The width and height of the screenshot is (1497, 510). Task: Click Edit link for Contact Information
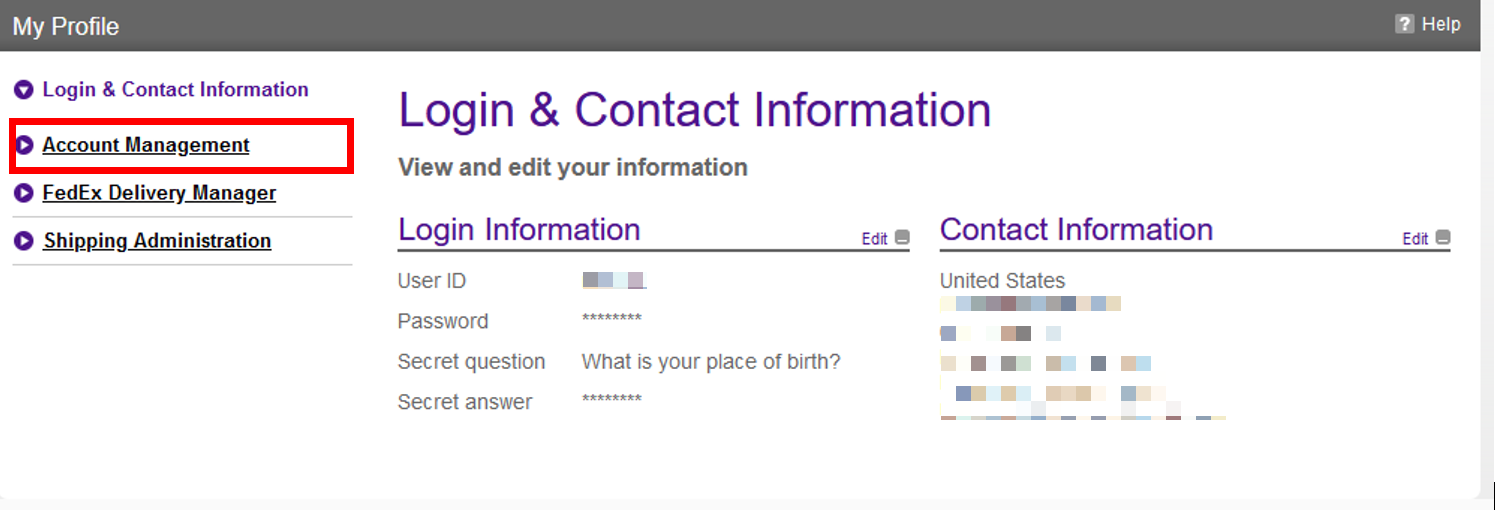coord(1415,239)
